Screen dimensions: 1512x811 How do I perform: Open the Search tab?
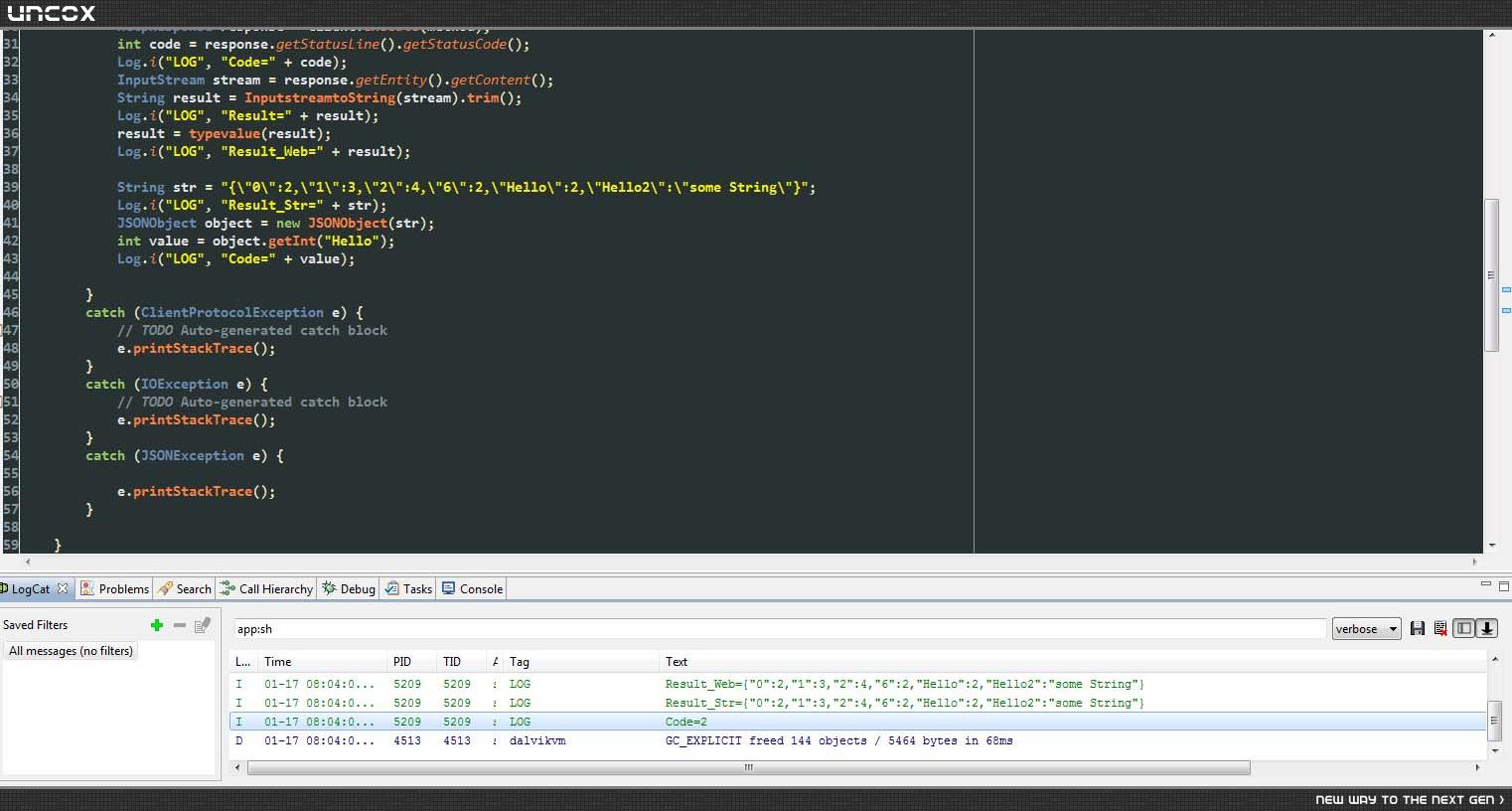point(185,588)
